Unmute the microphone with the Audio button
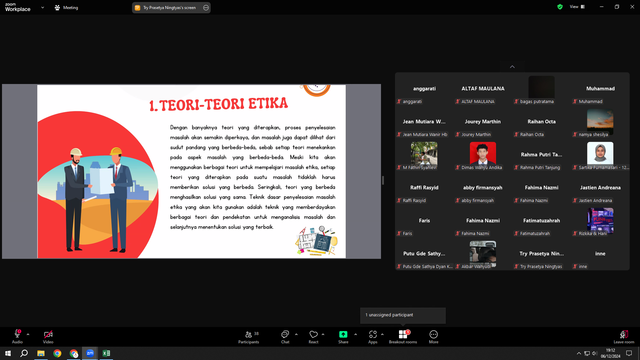The height and width of the screenshot is (360, 640). [x=17, y=337]
